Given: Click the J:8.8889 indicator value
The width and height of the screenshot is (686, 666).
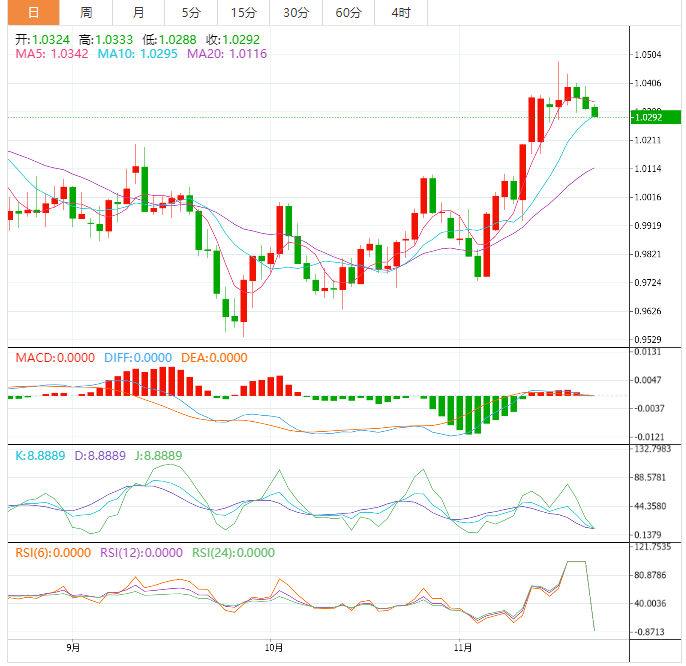Looking at the screenshot, I should pyautogui.click(x=158, y=456).
